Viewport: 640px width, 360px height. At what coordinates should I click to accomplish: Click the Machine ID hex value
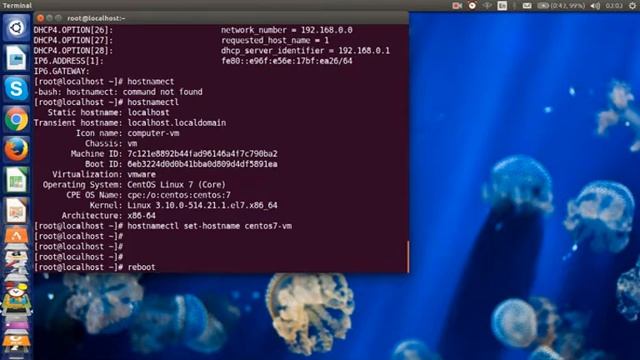pos(202,153)
